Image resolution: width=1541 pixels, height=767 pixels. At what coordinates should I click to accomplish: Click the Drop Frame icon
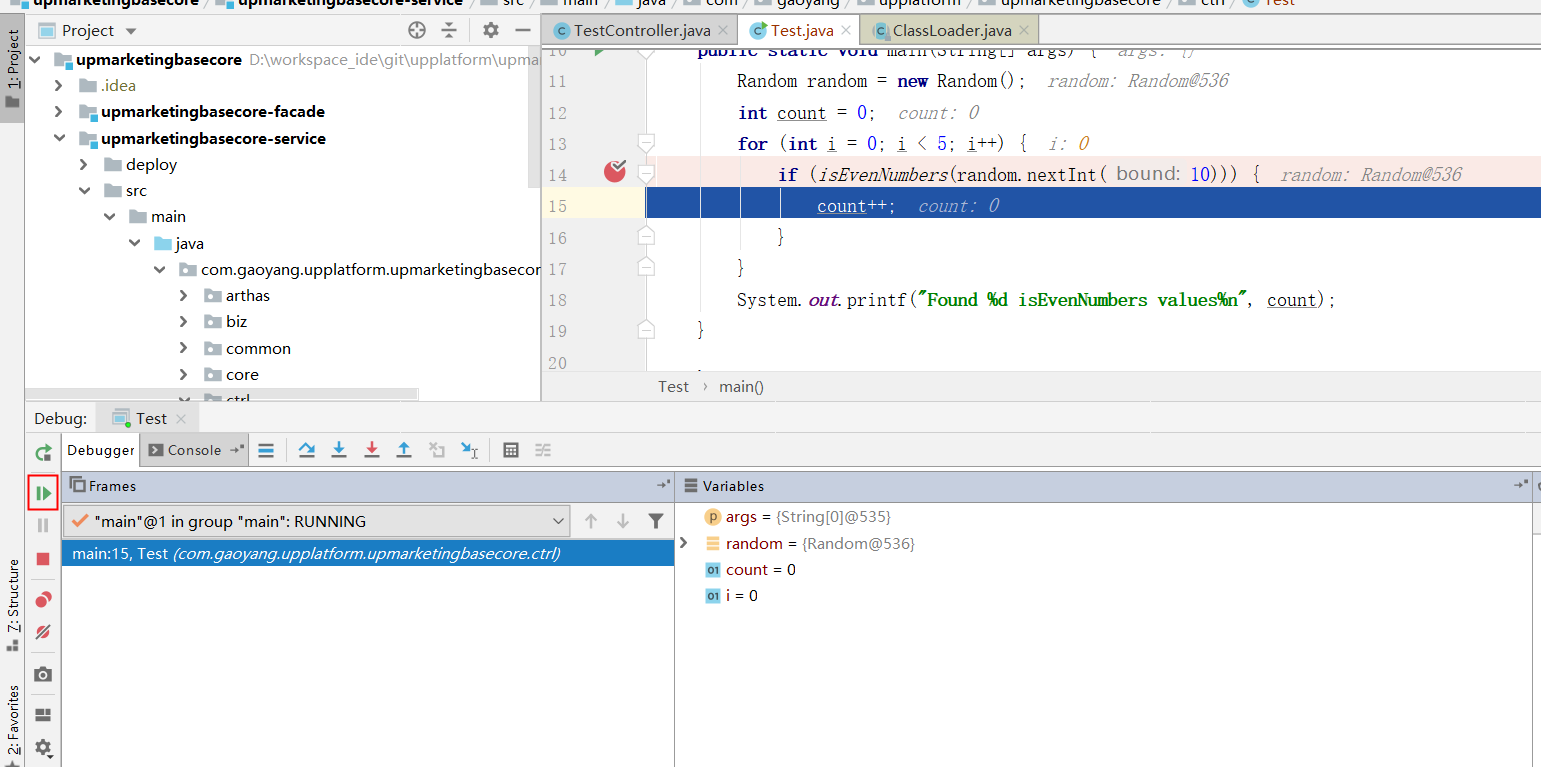tap(437, 450)
